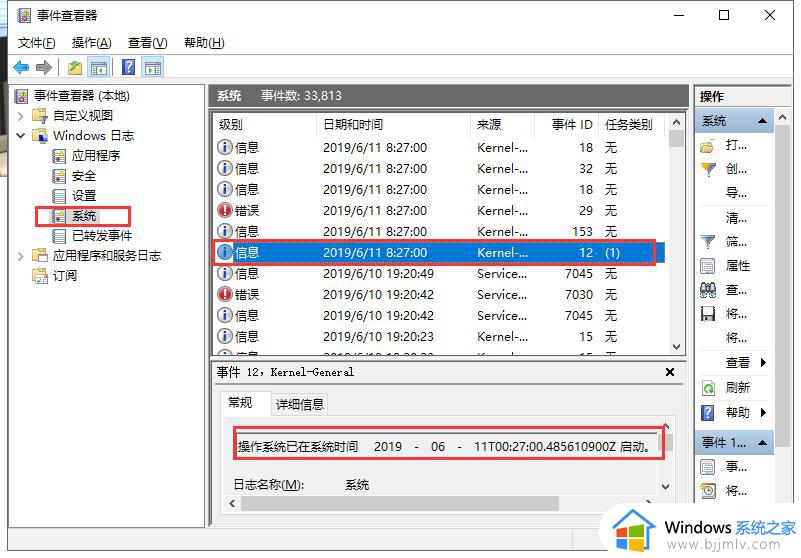Sort by the 级别 column header
The height and width of the screenshot is (558, 801).
265,125
